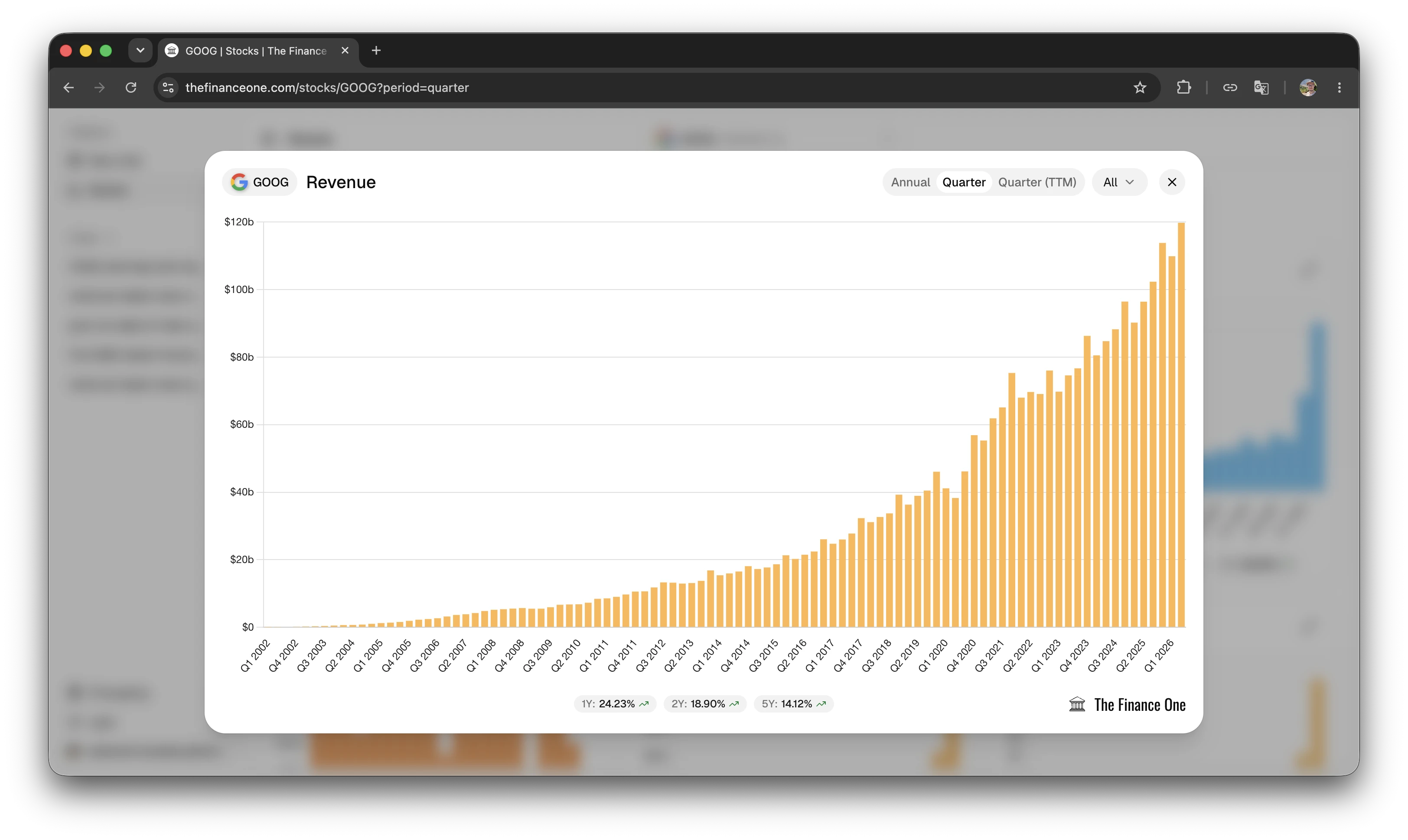The image size is (1408, 840).
Task: Click the Q2 2025 x-axis label
Action: [1131, 656]
